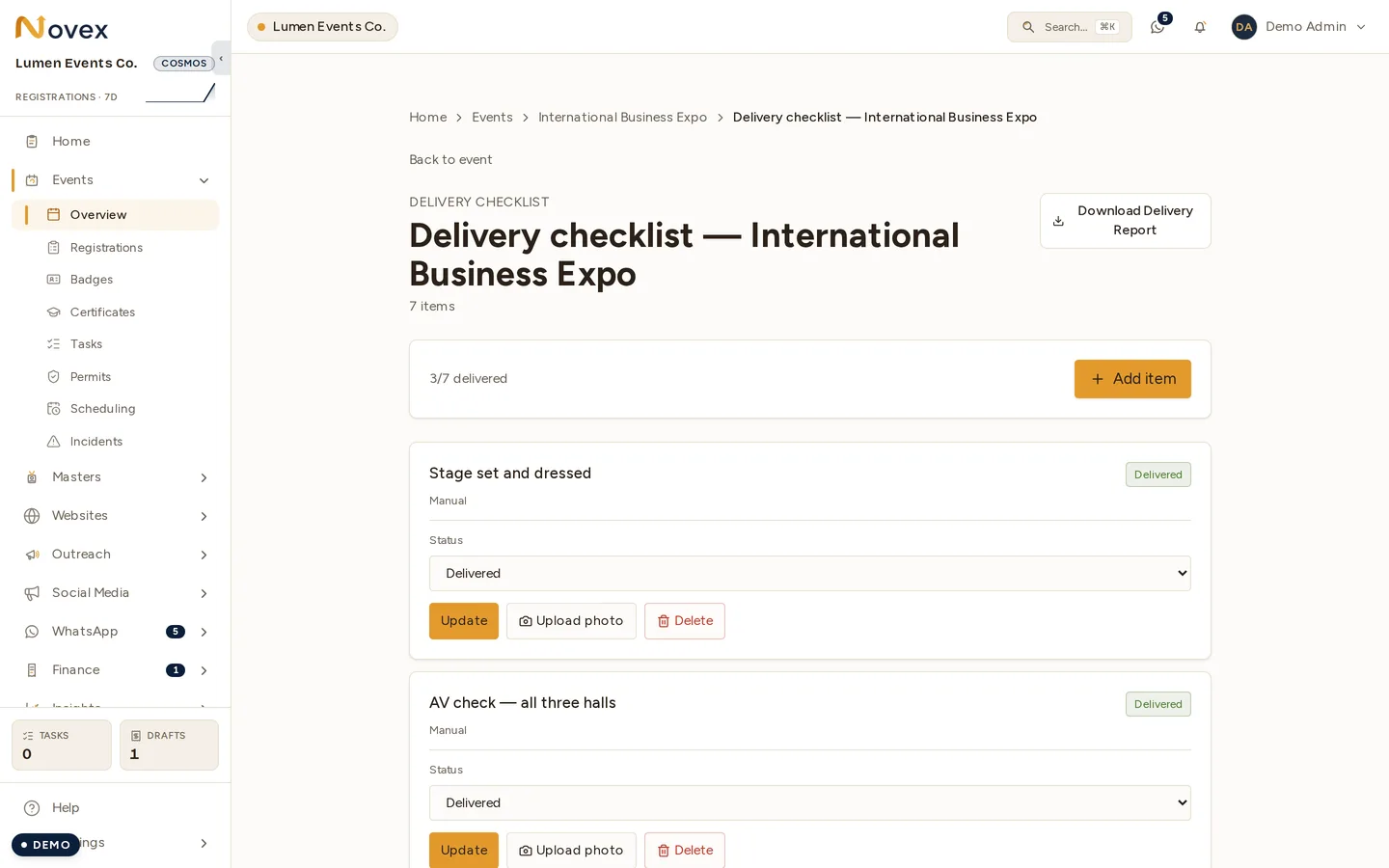This screenshot has height=868, width=1389.
Task: Click the Websites globe icon
Action: tap(32, 516)
